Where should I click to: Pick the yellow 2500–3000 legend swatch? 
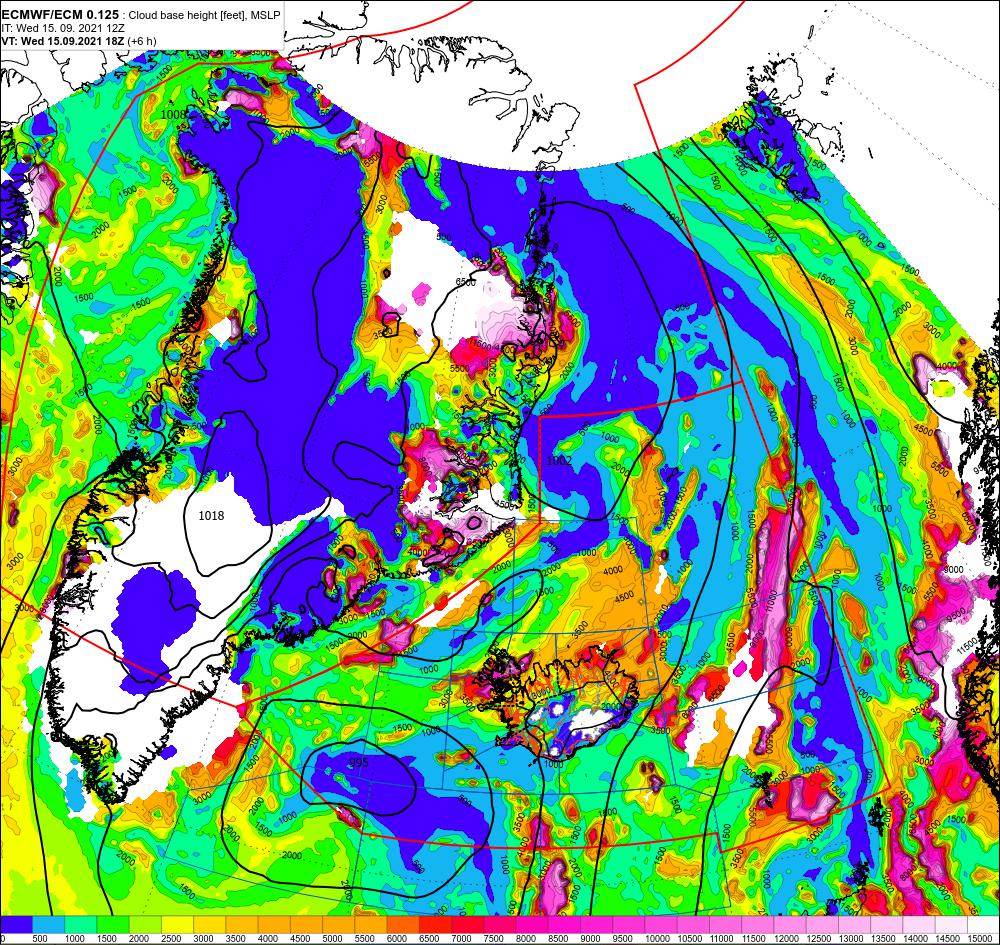[x=178, y=923]
